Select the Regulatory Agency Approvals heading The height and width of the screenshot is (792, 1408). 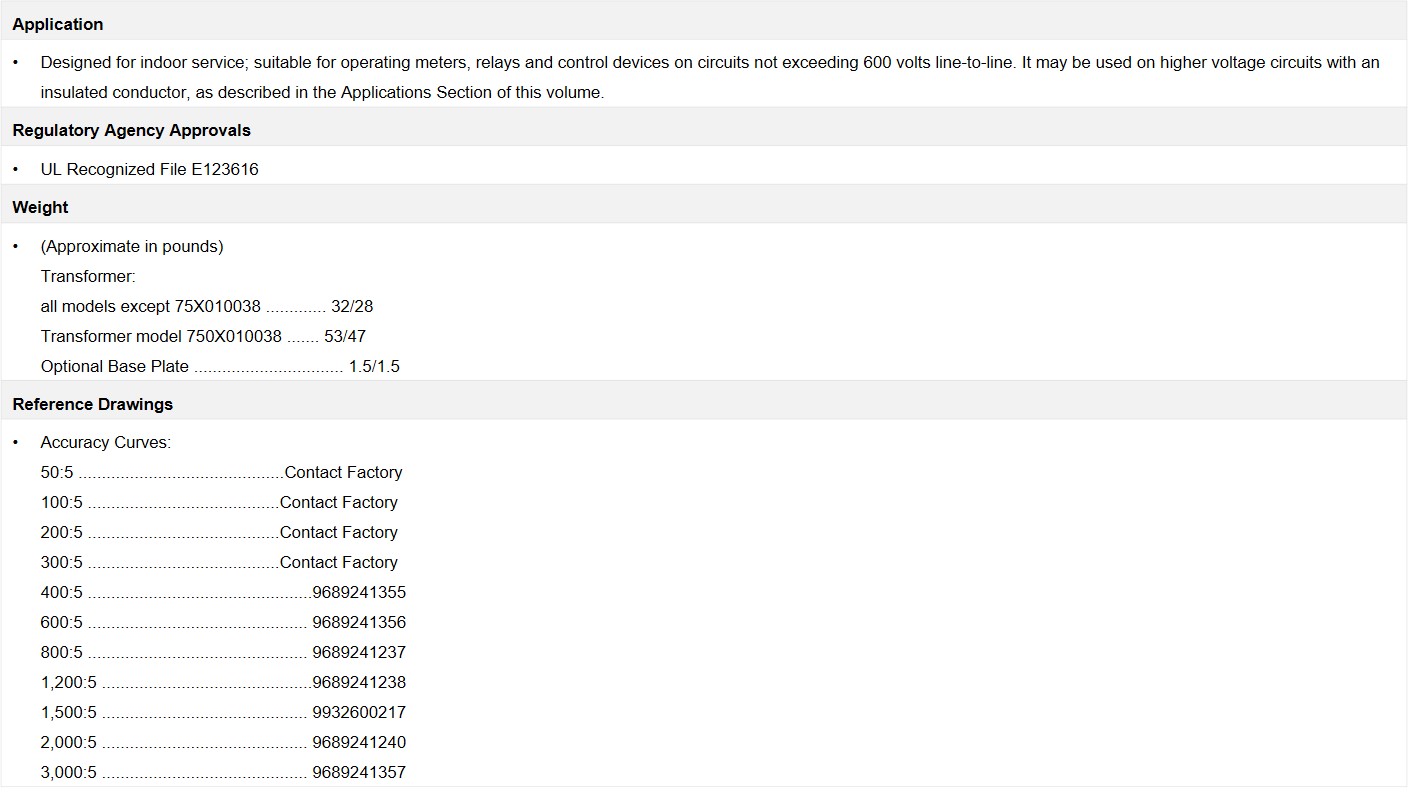131,130
